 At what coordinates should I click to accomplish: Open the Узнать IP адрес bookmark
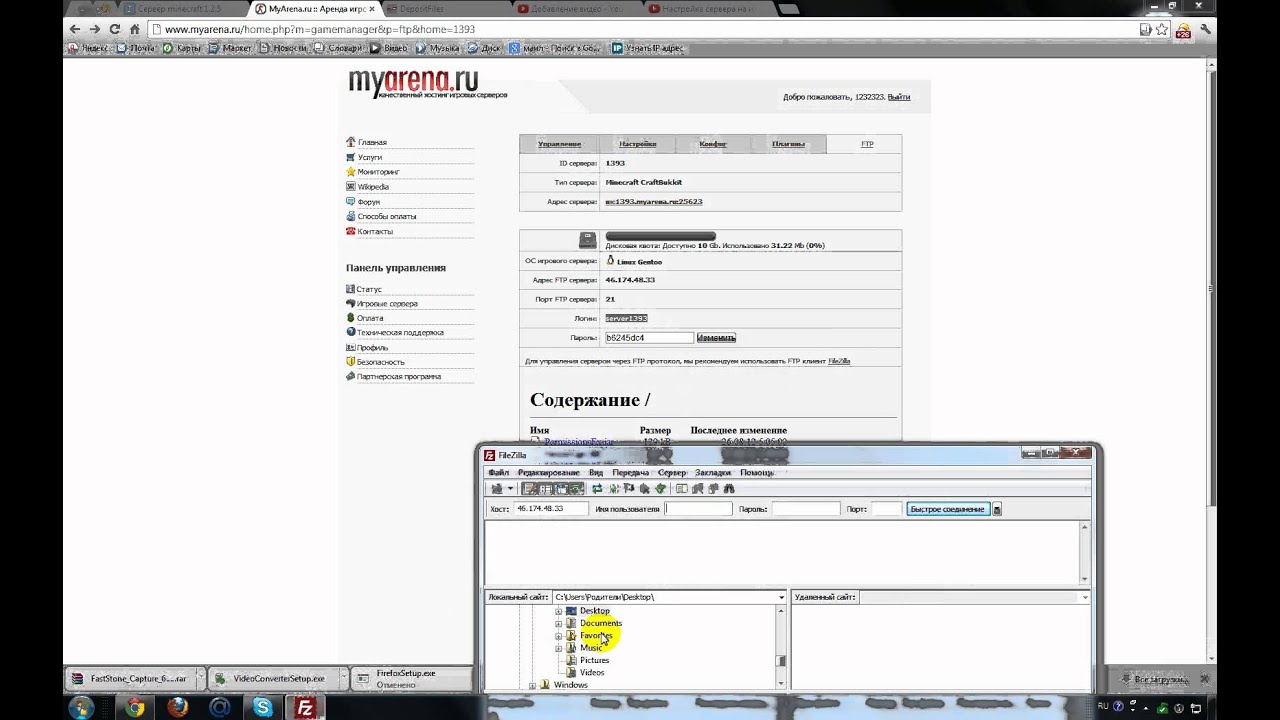(x=648, y=47)
